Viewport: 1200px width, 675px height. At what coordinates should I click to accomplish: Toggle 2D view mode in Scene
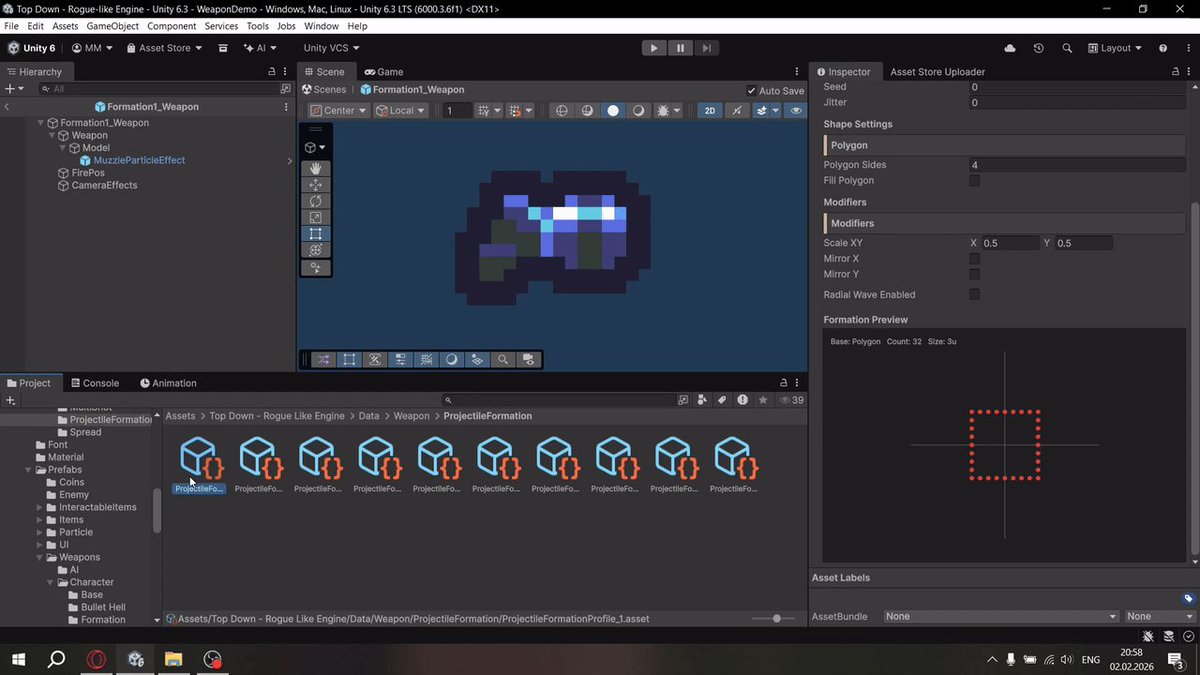pyautogui.click(x=710, y=111)
